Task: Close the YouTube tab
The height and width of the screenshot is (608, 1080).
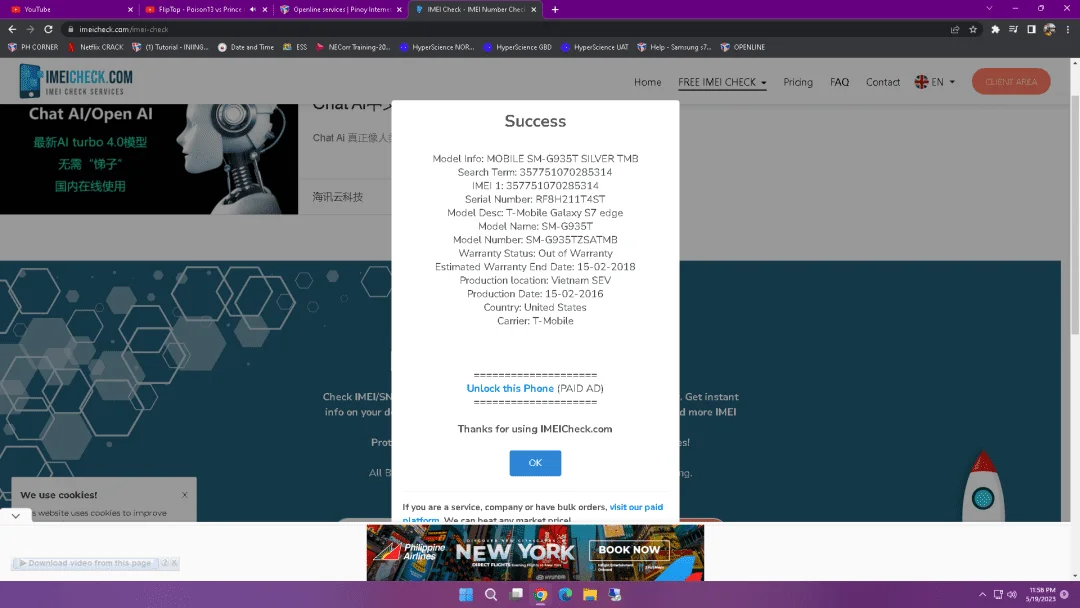Action: coord(130,10)
